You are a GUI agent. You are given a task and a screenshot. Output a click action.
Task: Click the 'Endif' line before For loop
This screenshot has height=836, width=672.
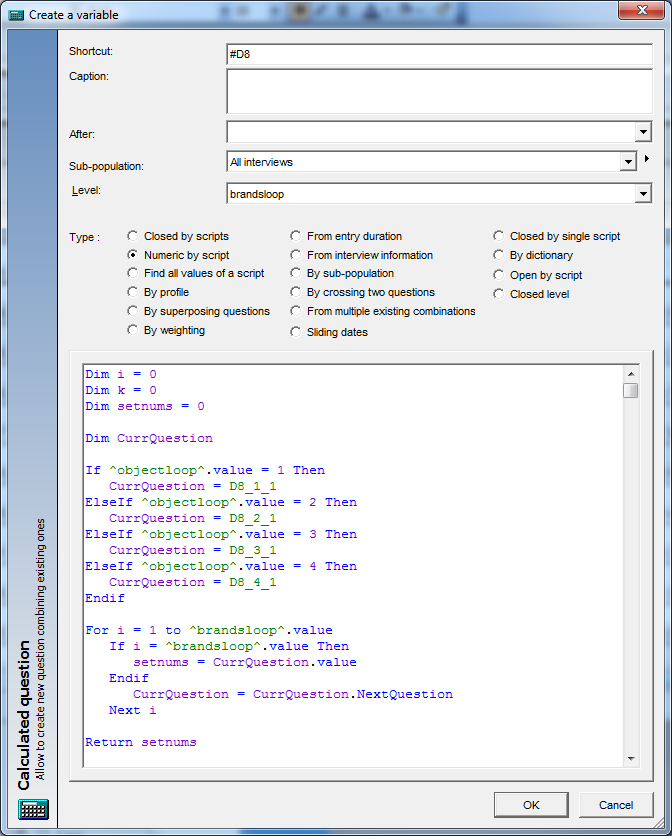(x=105, y=598)
